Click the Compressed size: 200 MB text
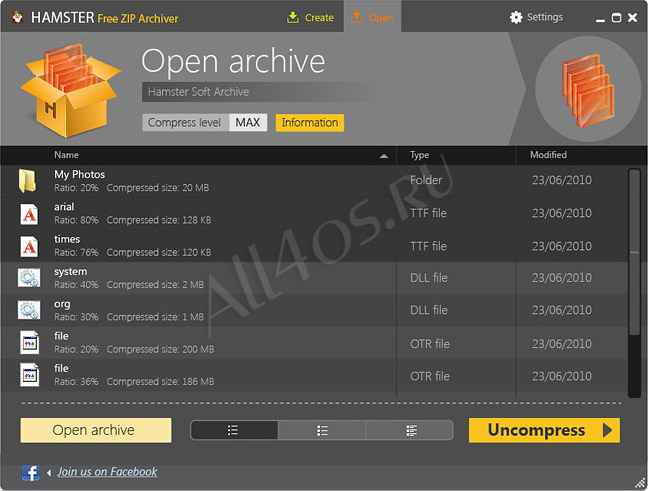 click(160, 349)
